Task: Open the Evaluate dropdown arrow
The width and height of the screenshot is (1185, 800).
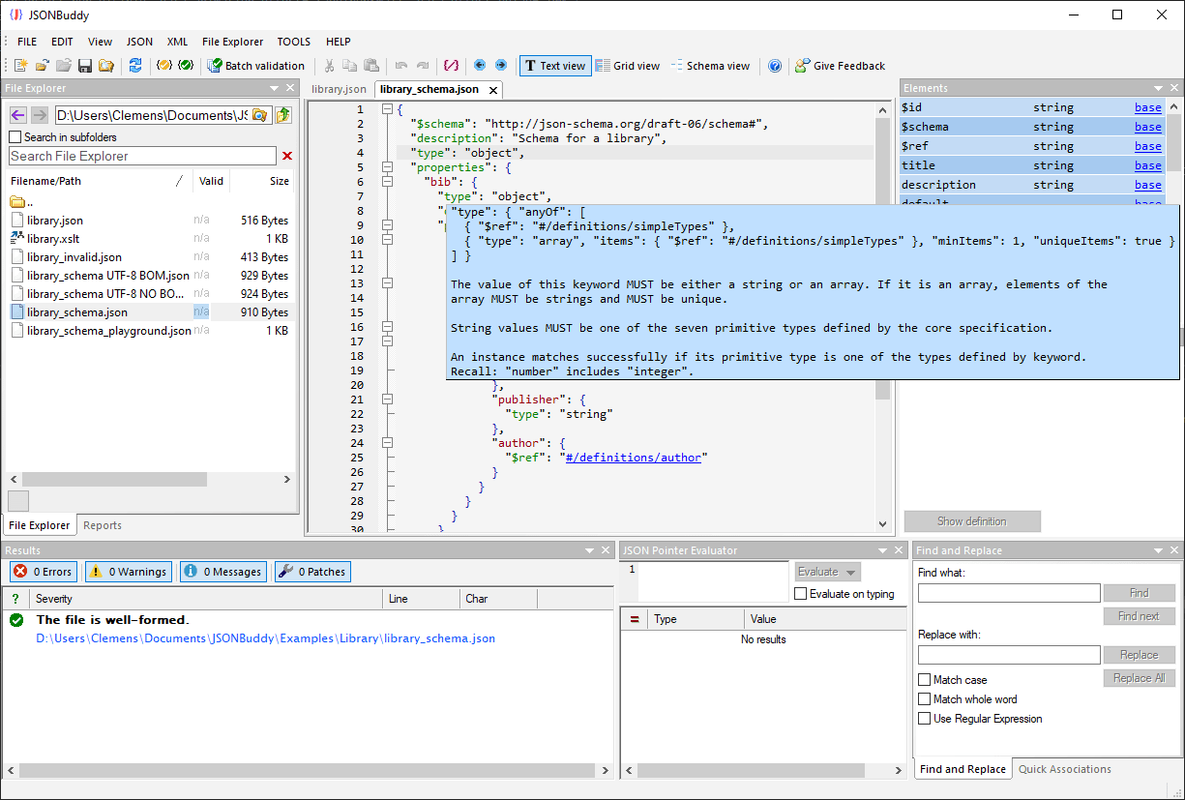Action: 851,572
